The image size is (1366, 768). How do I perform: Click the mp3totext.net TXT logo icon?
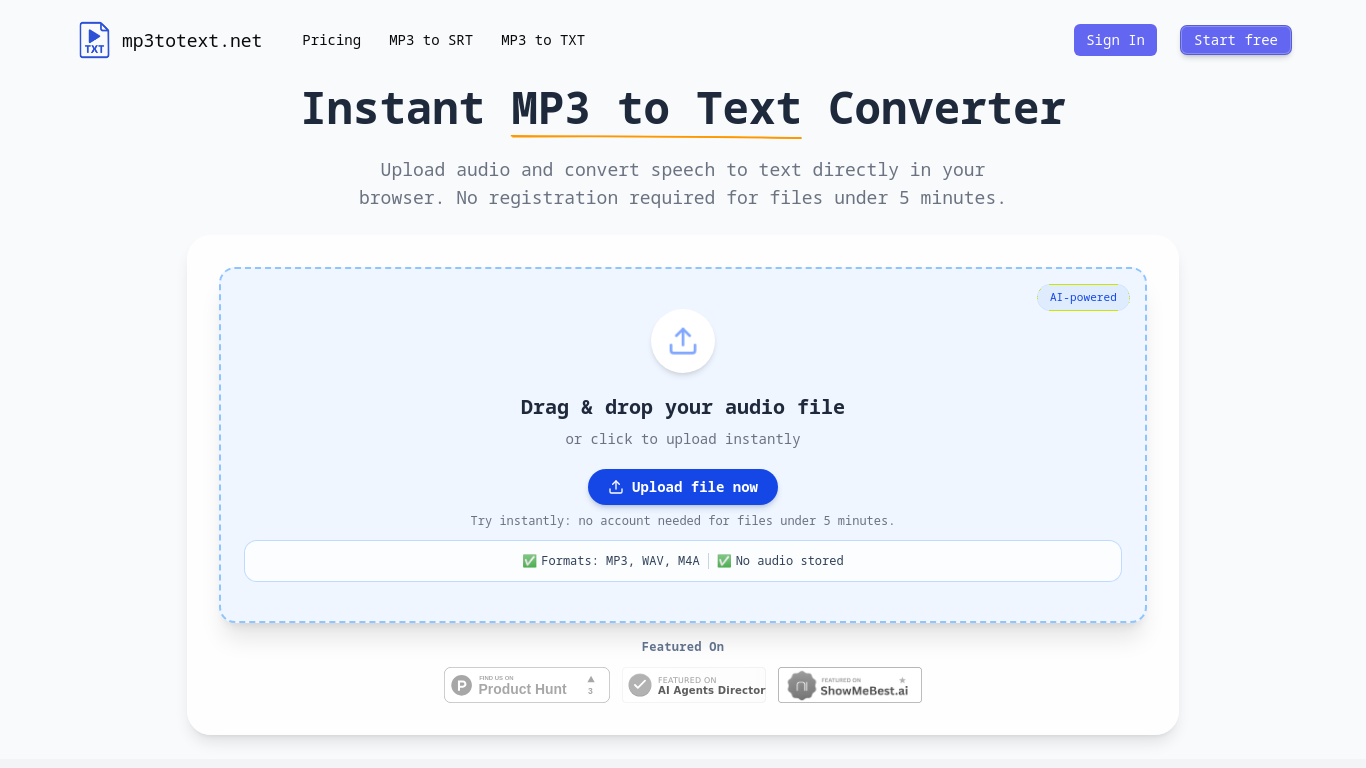94,40
